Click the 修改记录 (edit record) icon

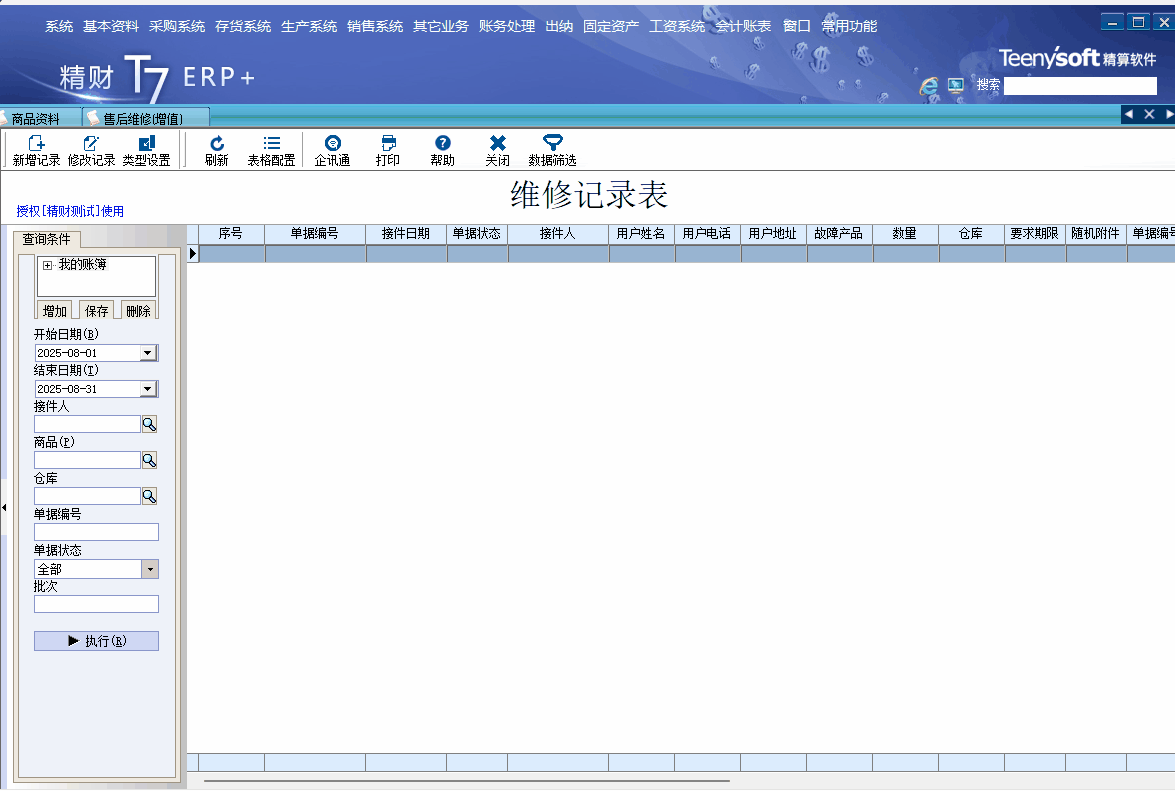91,144
